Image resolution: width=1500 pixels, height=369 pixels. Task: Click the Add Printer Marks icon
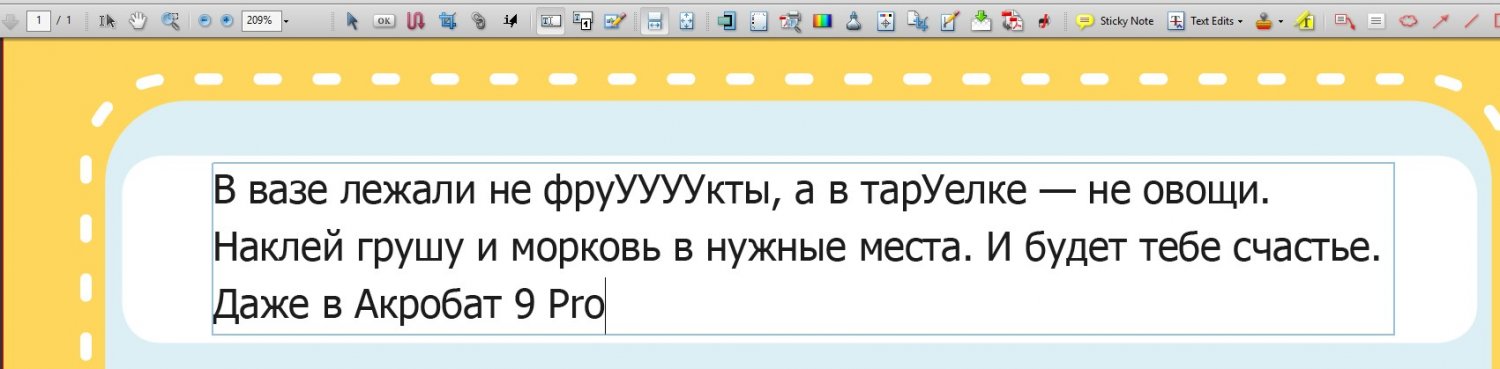click(885, 20)
